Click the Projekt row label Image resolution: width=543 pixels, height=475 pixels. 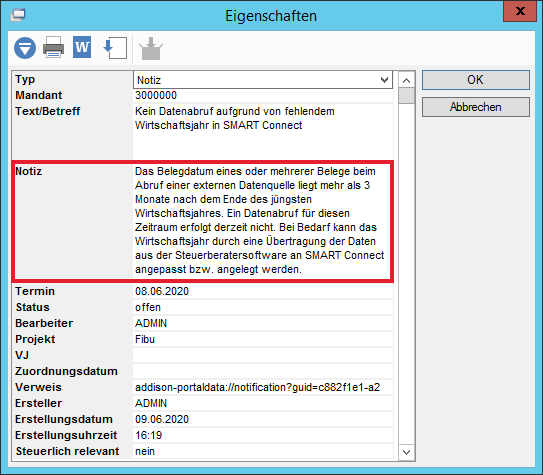point(35,339)
